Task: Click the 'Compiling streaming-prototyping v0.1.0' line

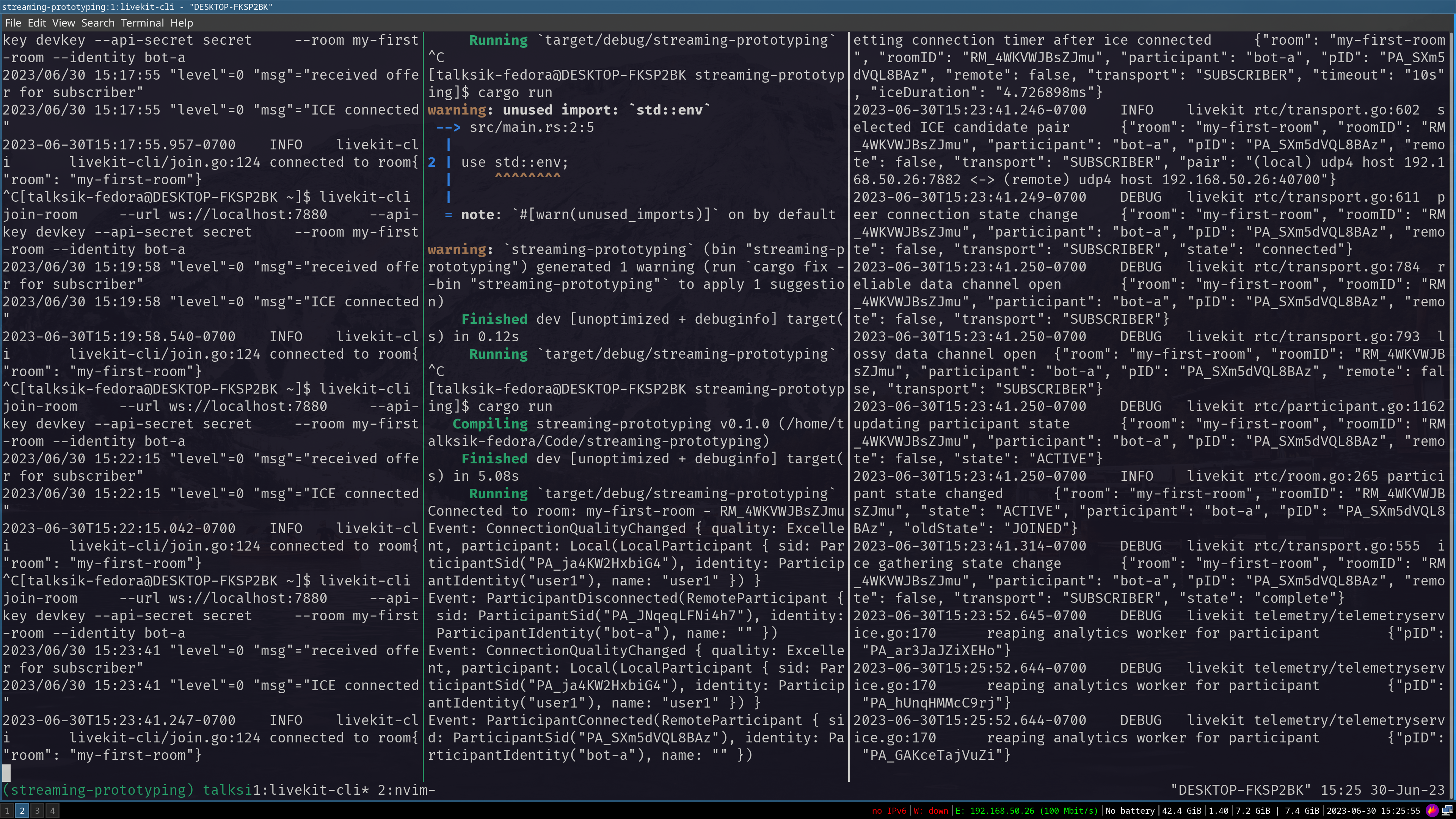Action: [x=635, y=432]
